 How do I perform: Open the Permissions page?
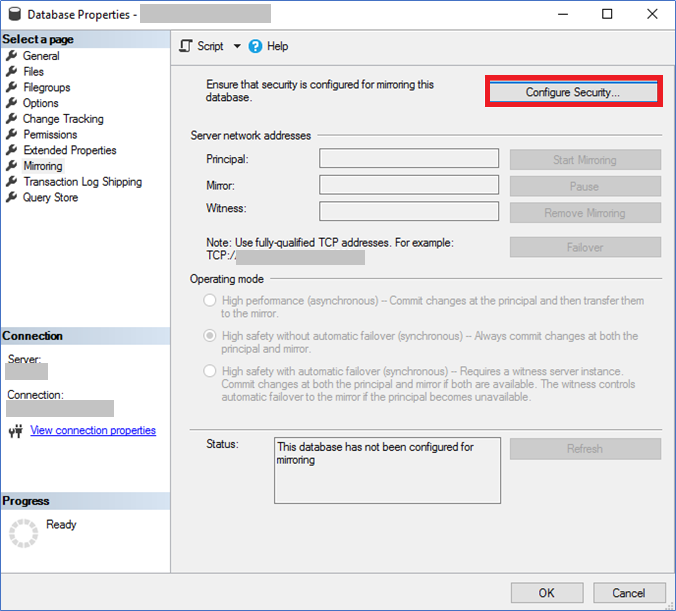[50, 135]
